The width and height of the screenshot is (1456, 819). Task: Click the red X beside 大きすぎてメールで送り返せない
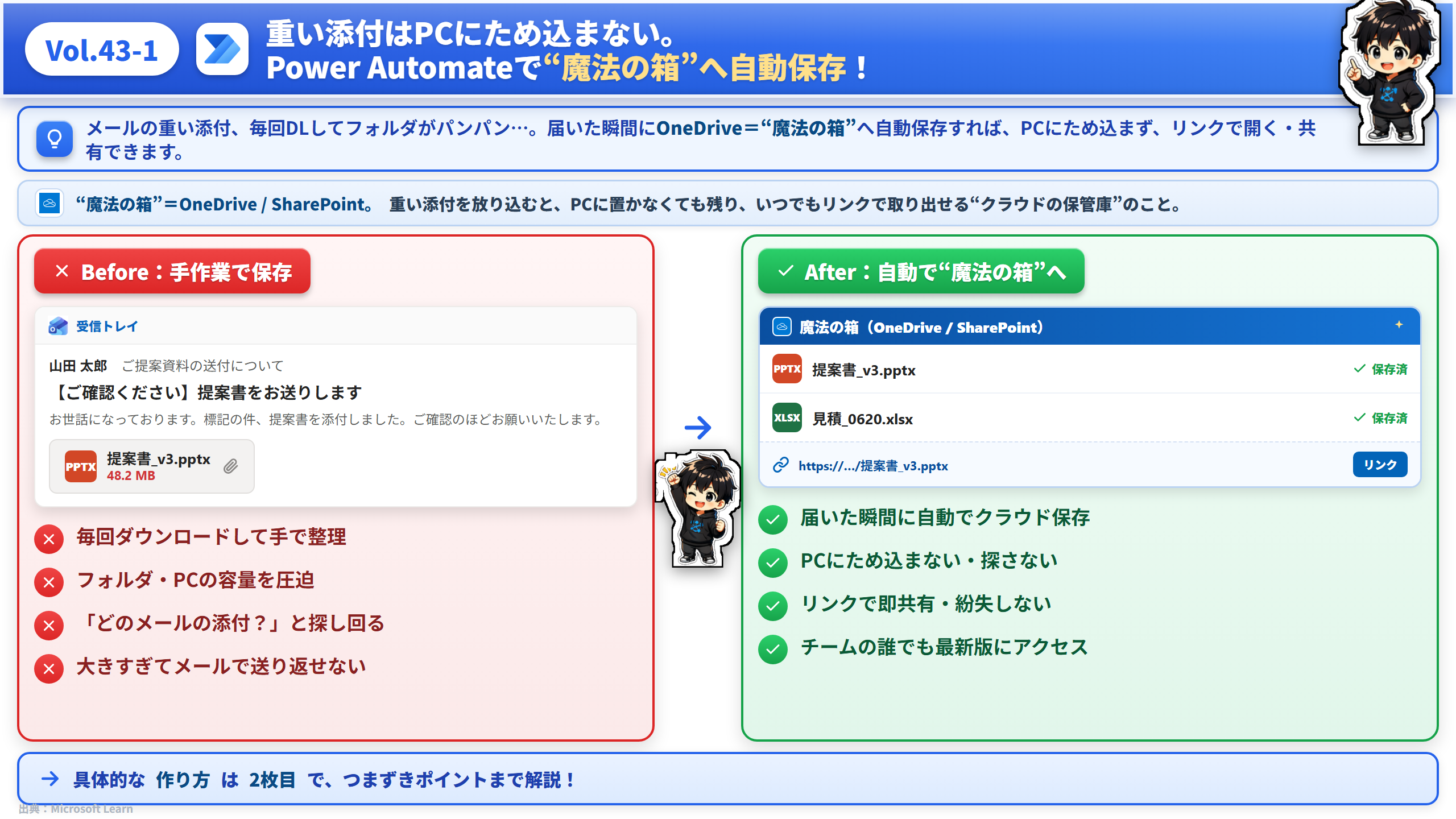49,668
